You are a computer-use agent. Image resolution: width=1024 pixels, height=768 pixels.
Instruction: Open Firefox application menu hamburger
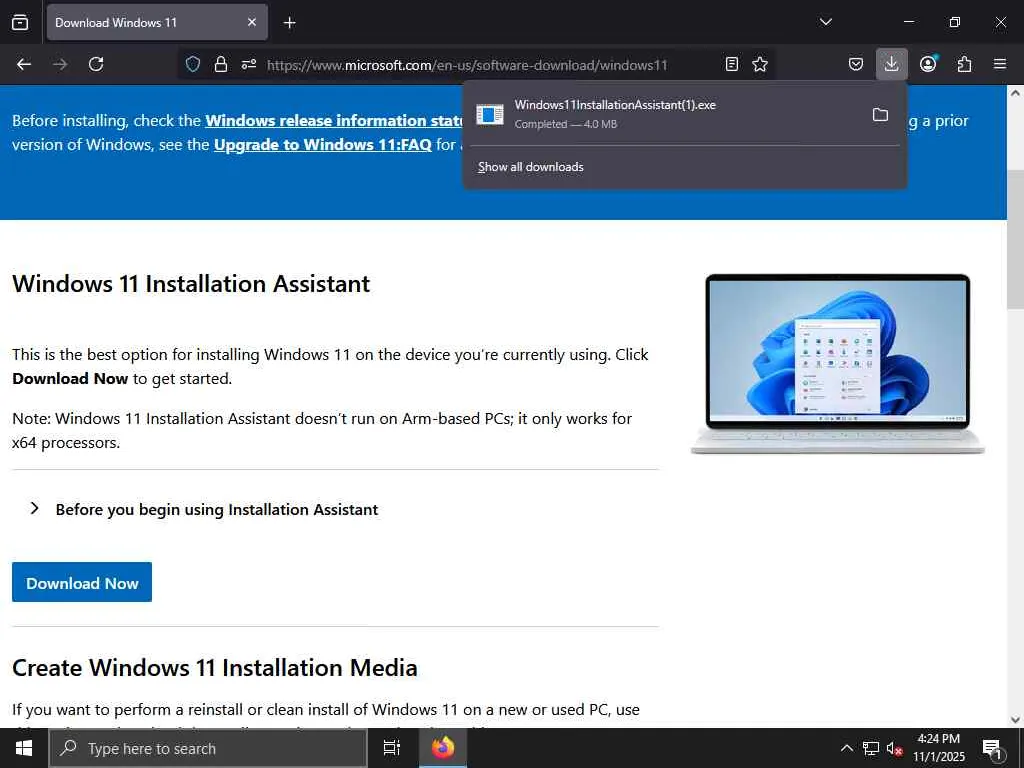pos(1000,64)
